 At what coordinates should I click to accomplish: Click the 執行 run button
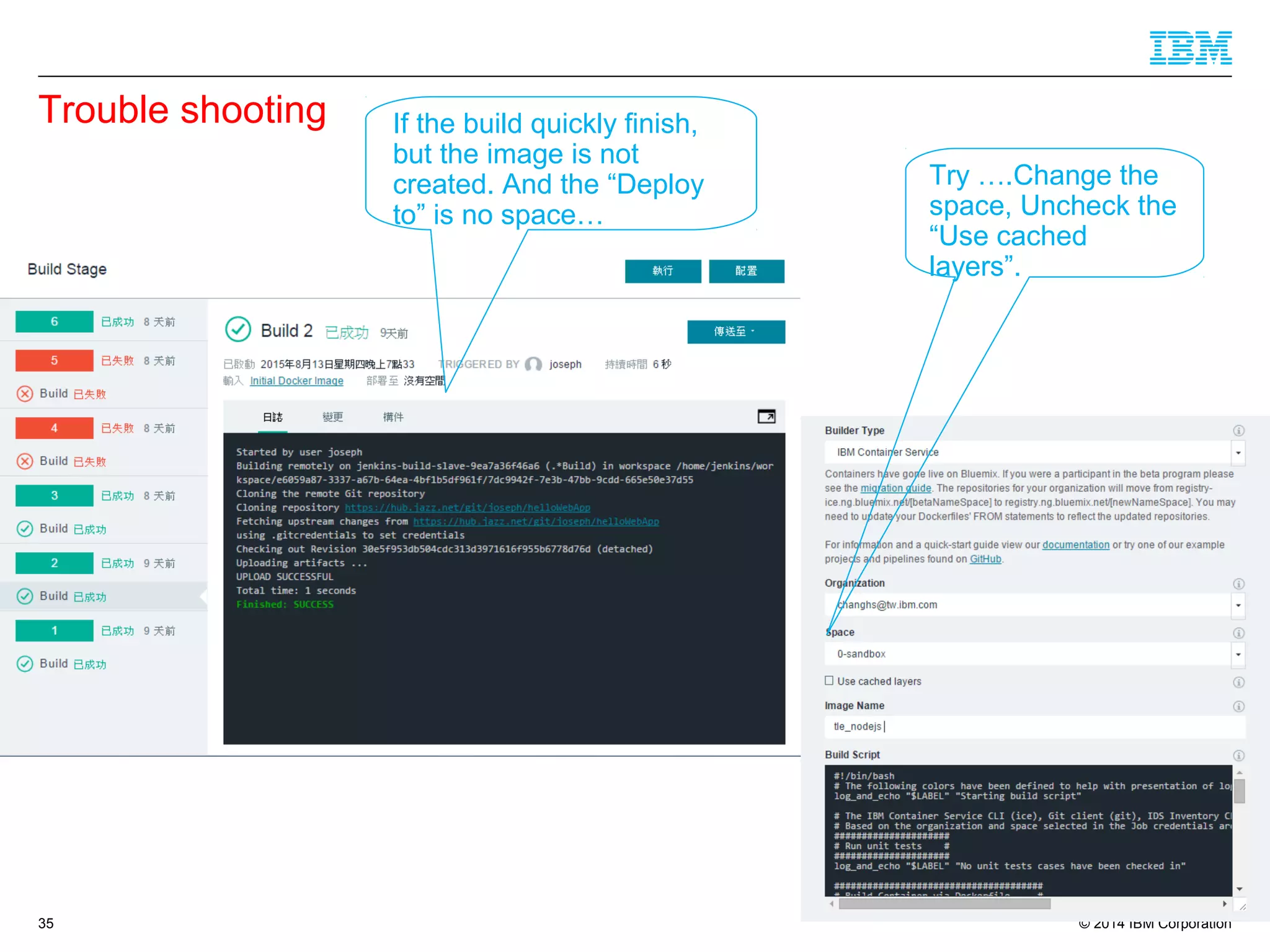(663, 271)
